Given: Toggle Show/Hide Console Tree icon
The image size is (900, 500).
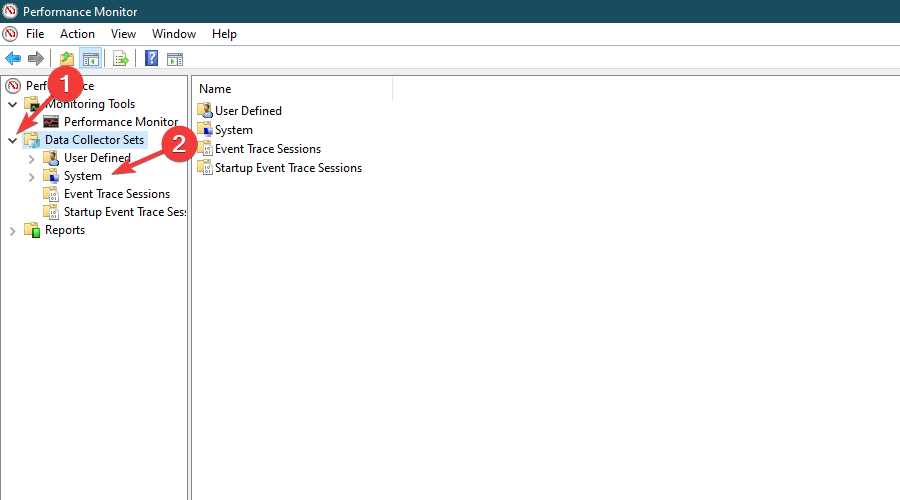Looking at the screenshot, I should [91, 59].
